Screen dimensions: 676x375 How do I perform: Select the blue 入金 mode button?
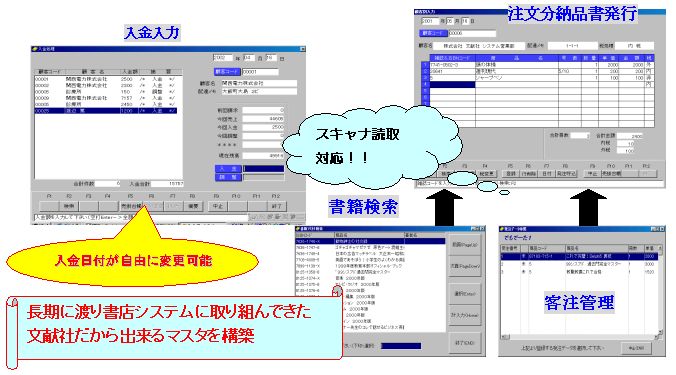[x=228, y=169]
